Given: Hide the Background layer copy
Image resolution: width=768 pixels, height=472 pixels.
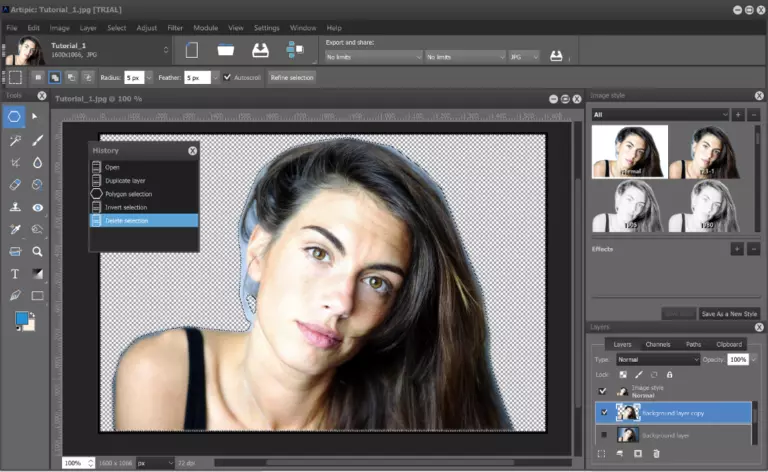Looking at the screenshot, I should [x=602, y=412].
